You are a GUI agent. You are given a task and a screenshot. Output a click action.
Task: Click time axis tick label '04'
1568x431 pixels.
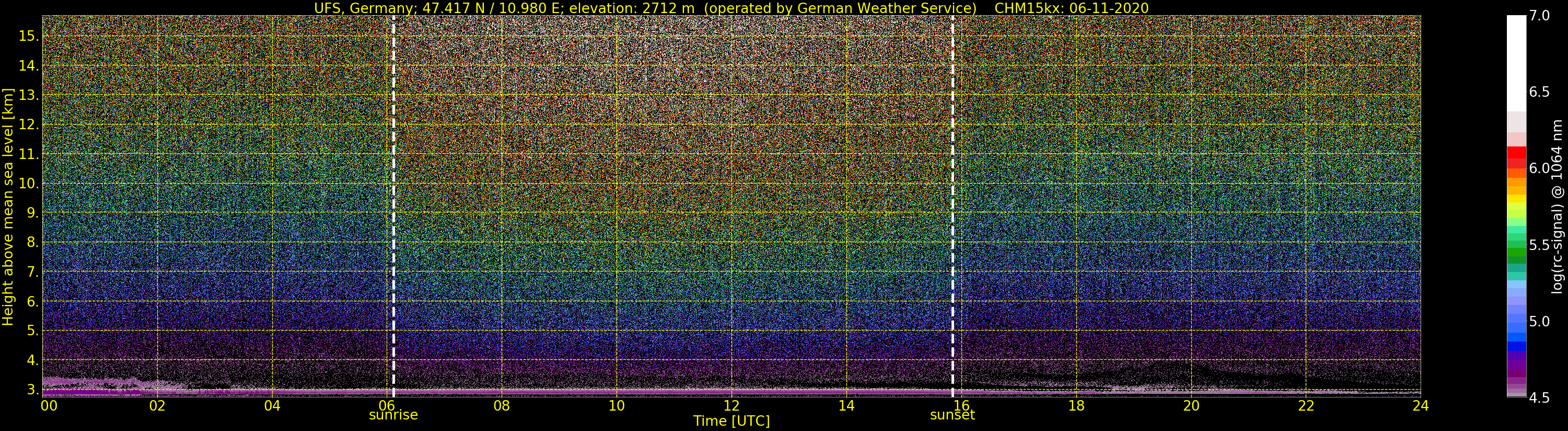click(x=272, y=405)
